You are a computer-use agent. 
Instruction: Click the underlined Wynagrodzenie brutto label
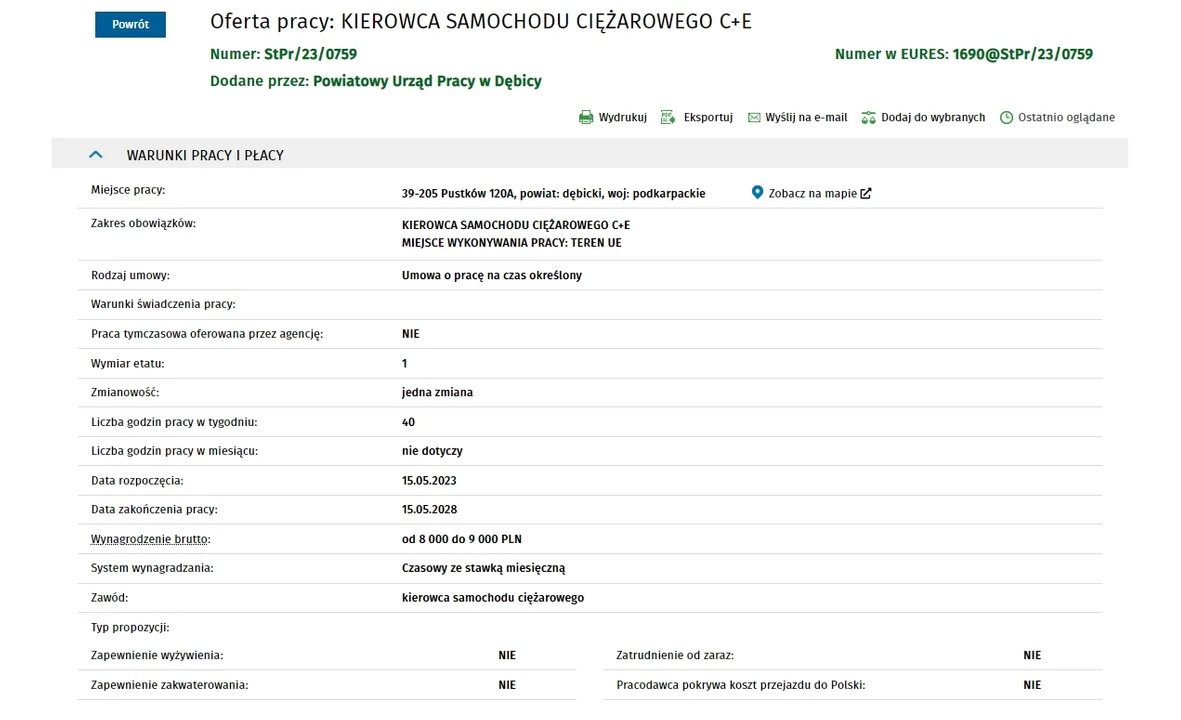[x=151, y=539]
